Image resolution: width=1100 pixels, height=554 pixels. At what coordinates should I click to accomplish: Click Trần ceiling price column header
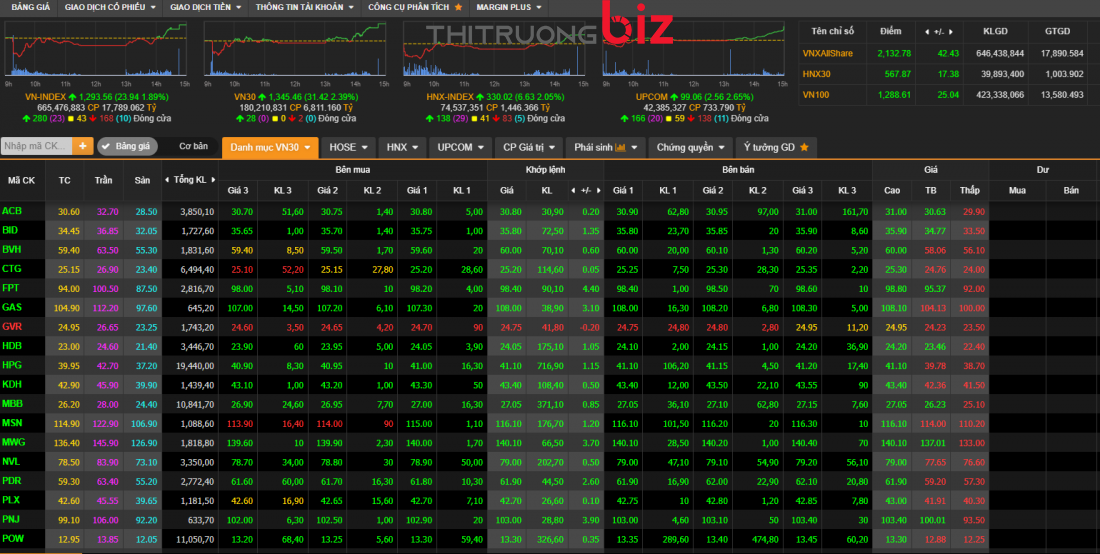(103, 180)
